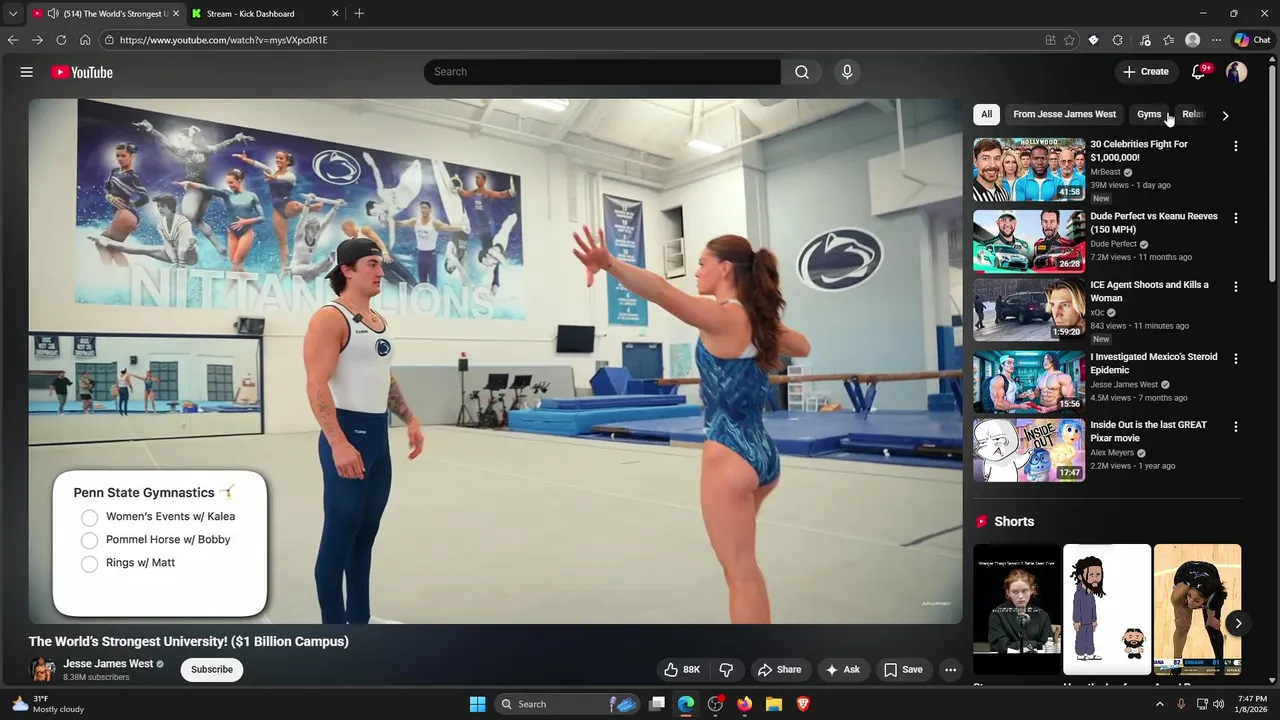Click the search magnifier button
1280x720 pixels.
pyautogui.click(x=802, y=72)
